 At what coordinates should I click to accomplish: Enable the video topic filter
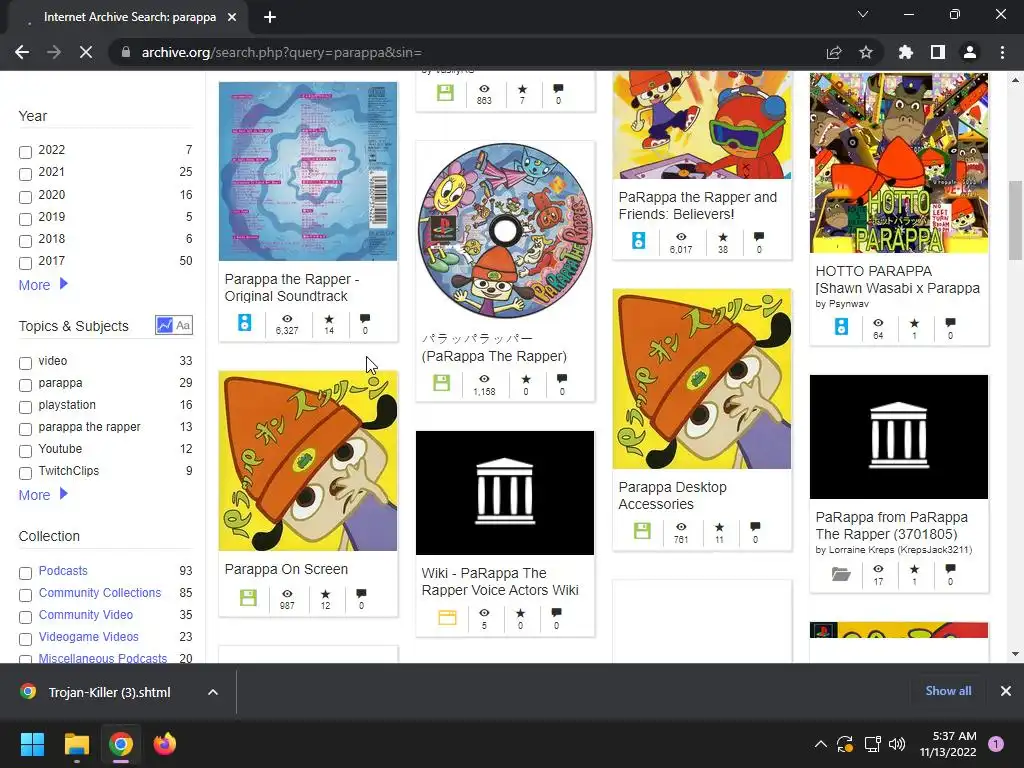click(25, 363)
